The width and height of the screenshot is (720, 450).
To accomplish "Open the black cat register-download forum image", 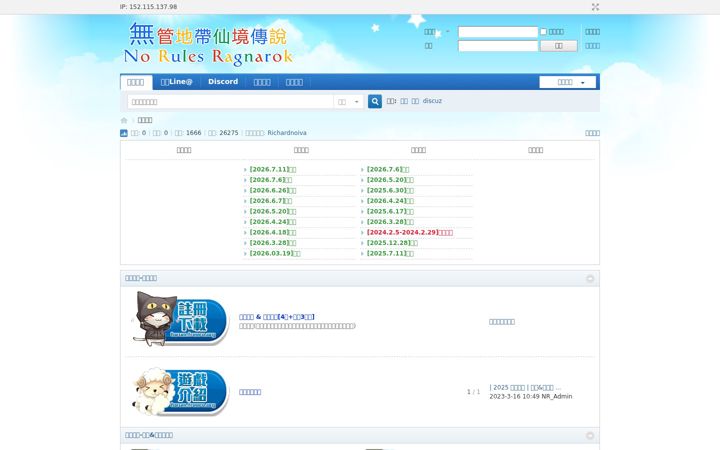I will pyautogui.click(x=179, y=320).
